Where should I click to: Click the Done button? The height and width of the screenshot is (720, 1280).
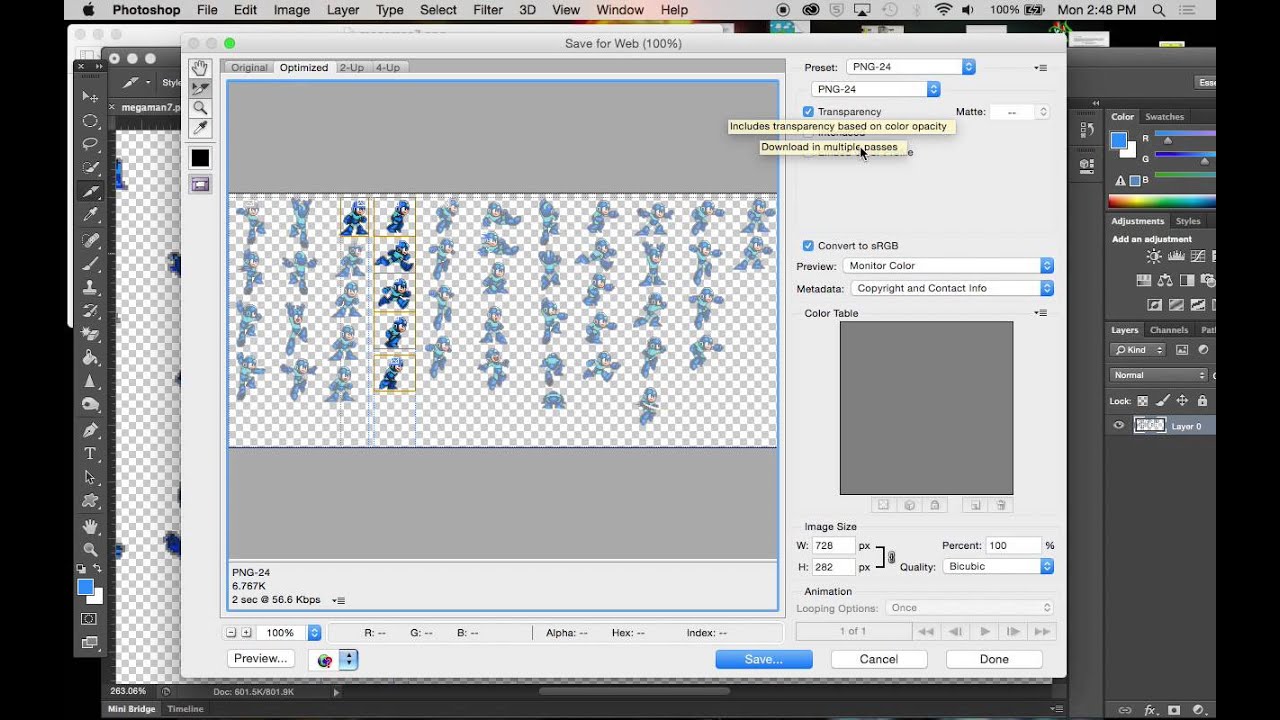tap(994, 659)
